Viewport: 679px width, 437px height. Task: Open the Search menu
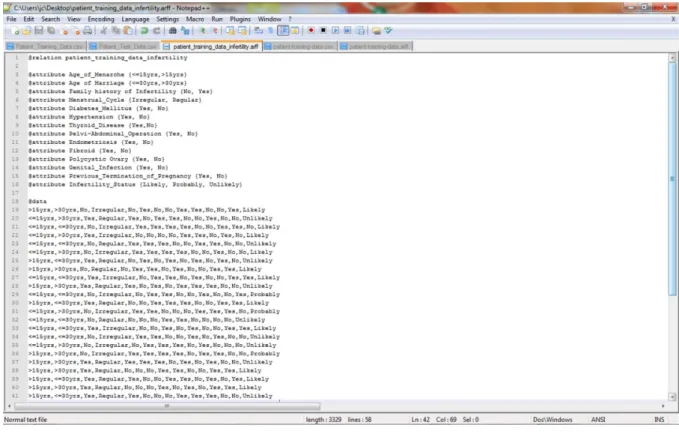click(x=51, y=19)
